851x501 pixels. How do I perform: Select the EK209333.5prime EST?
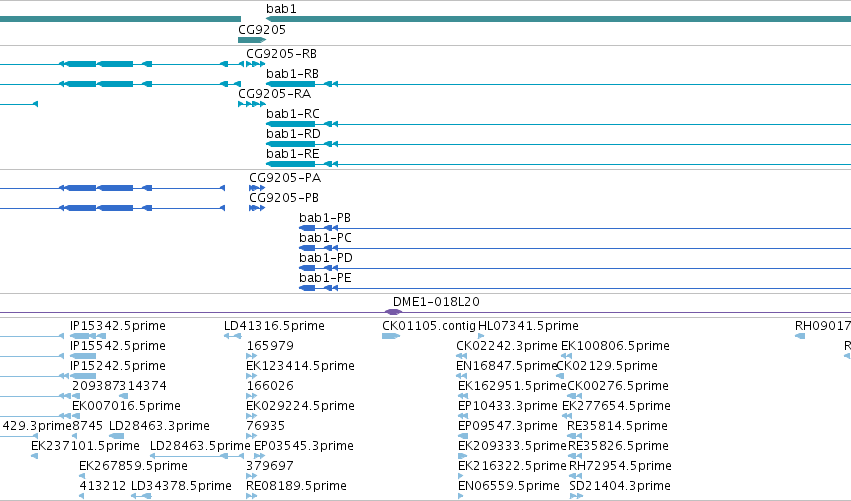(x=512, y=447)
